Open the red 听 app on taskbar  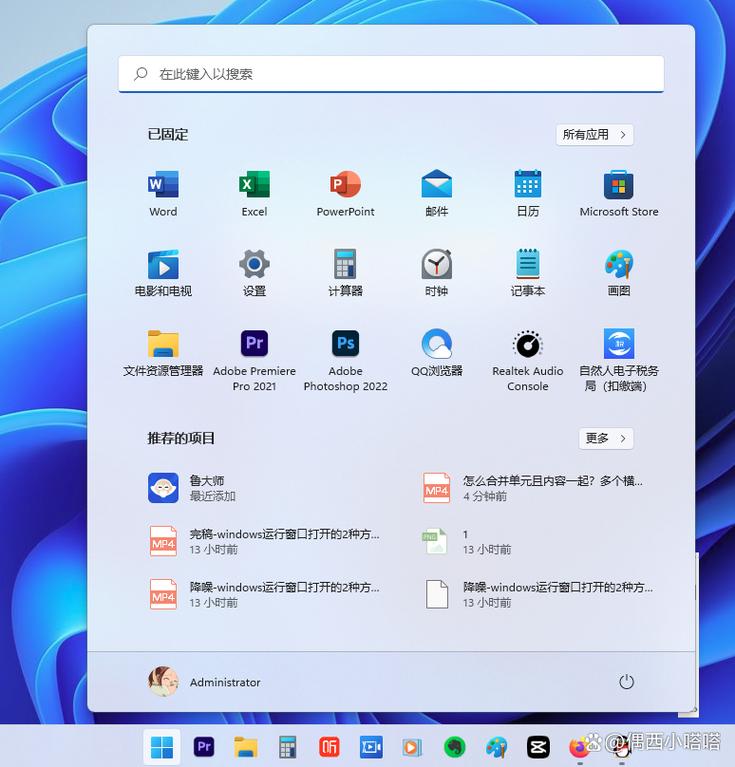329,747
